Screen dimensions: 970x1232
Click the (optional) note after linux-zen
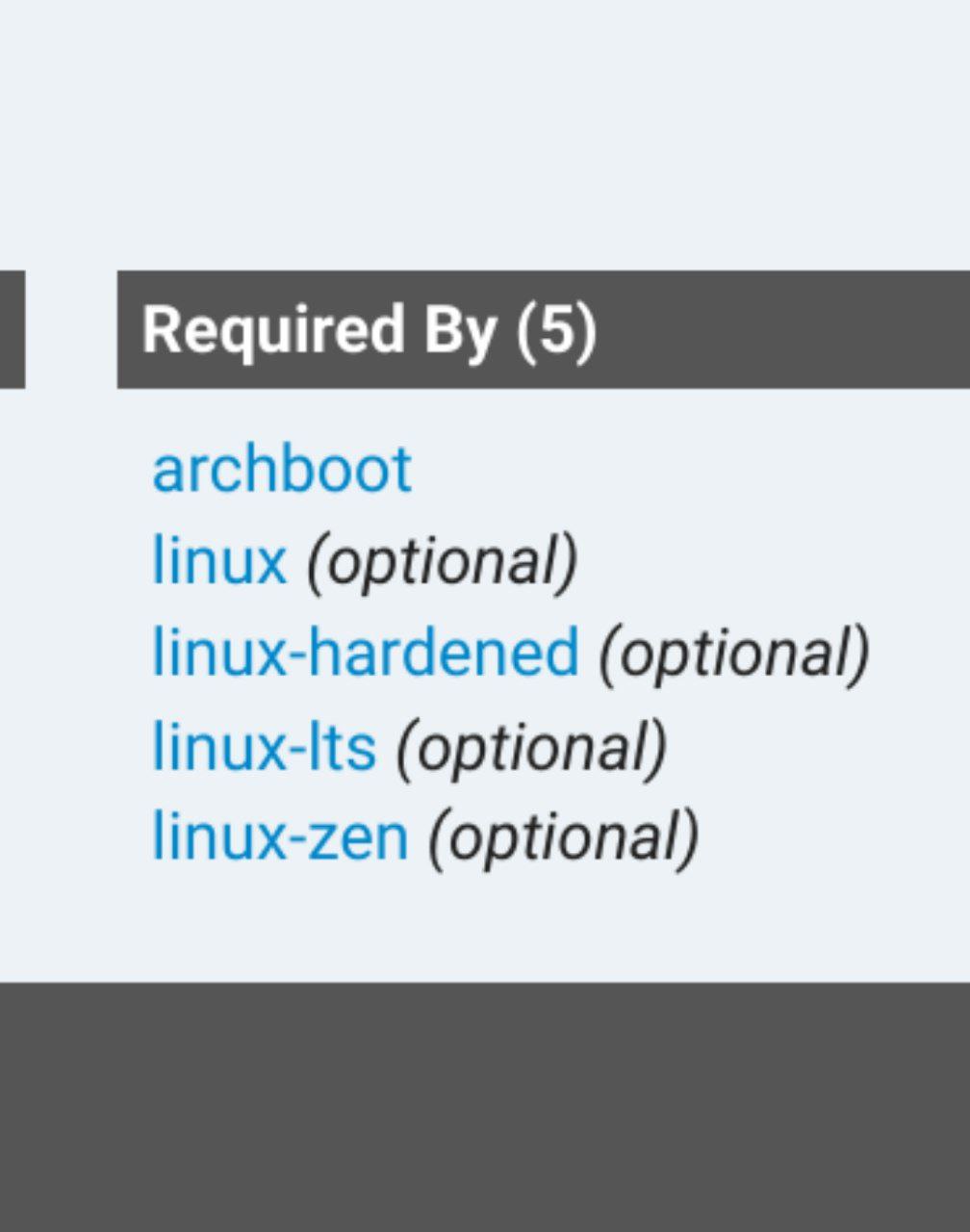point(564,836)
